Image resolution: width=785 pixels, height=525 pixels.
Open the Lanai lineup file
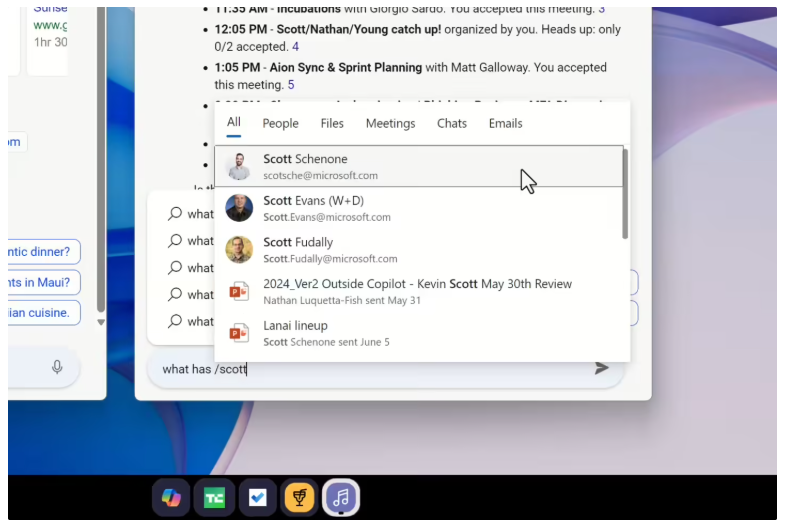[419, 333]
